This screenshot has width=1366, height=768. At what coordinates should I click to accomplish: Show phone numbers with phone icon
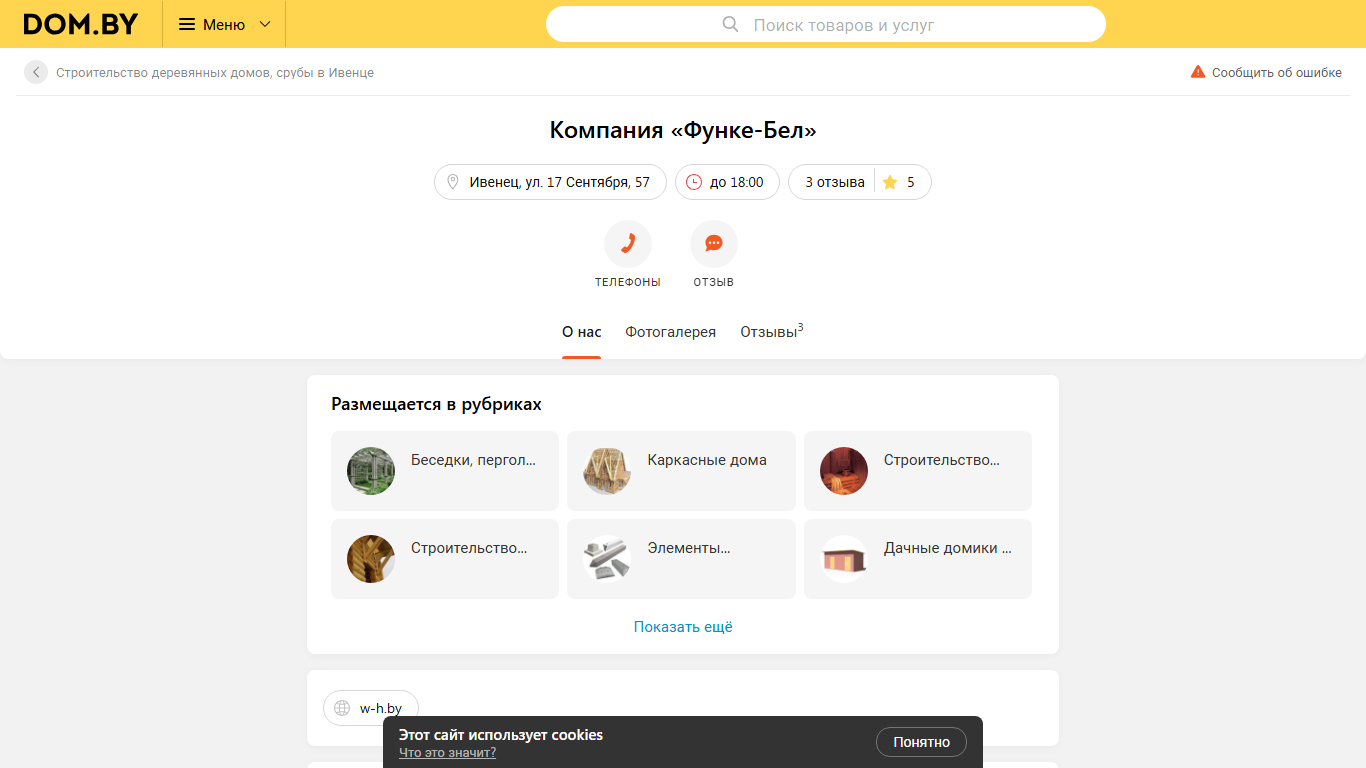[628, 244]
